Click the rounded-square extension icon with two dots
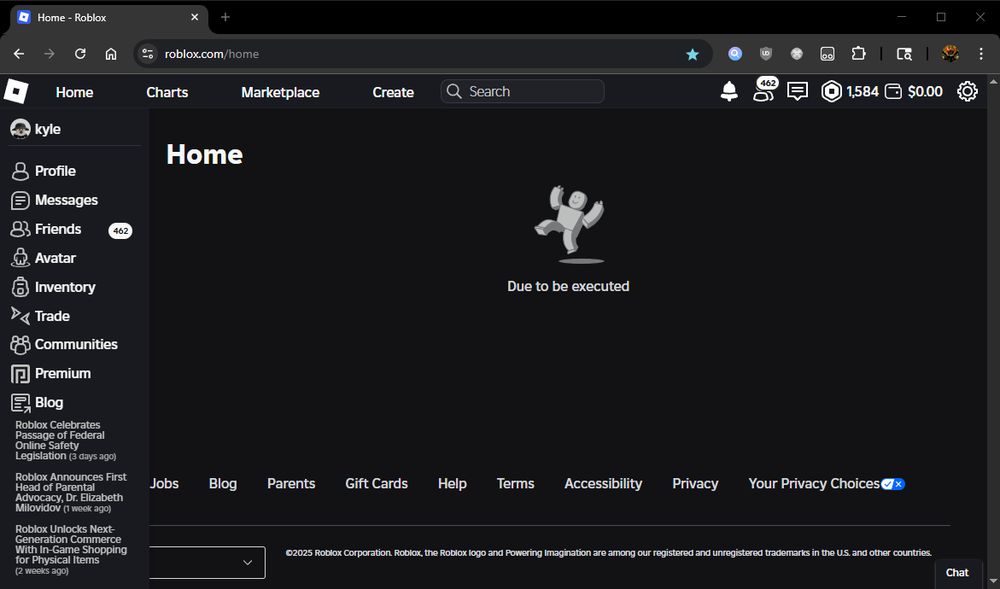The height and width of the screenshot is (589, 1000). tap(827, 54)
